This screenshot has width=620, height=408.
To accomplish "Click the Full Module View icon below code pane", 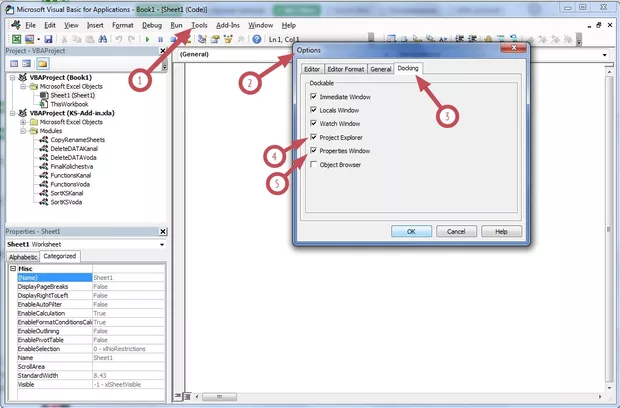I will [x=187, y=396].
